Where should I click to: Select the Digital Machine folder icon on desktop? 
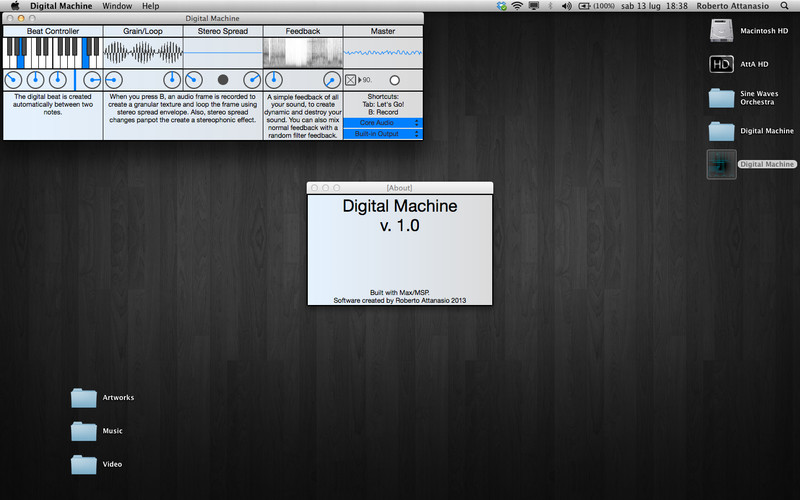pos(721,131)
